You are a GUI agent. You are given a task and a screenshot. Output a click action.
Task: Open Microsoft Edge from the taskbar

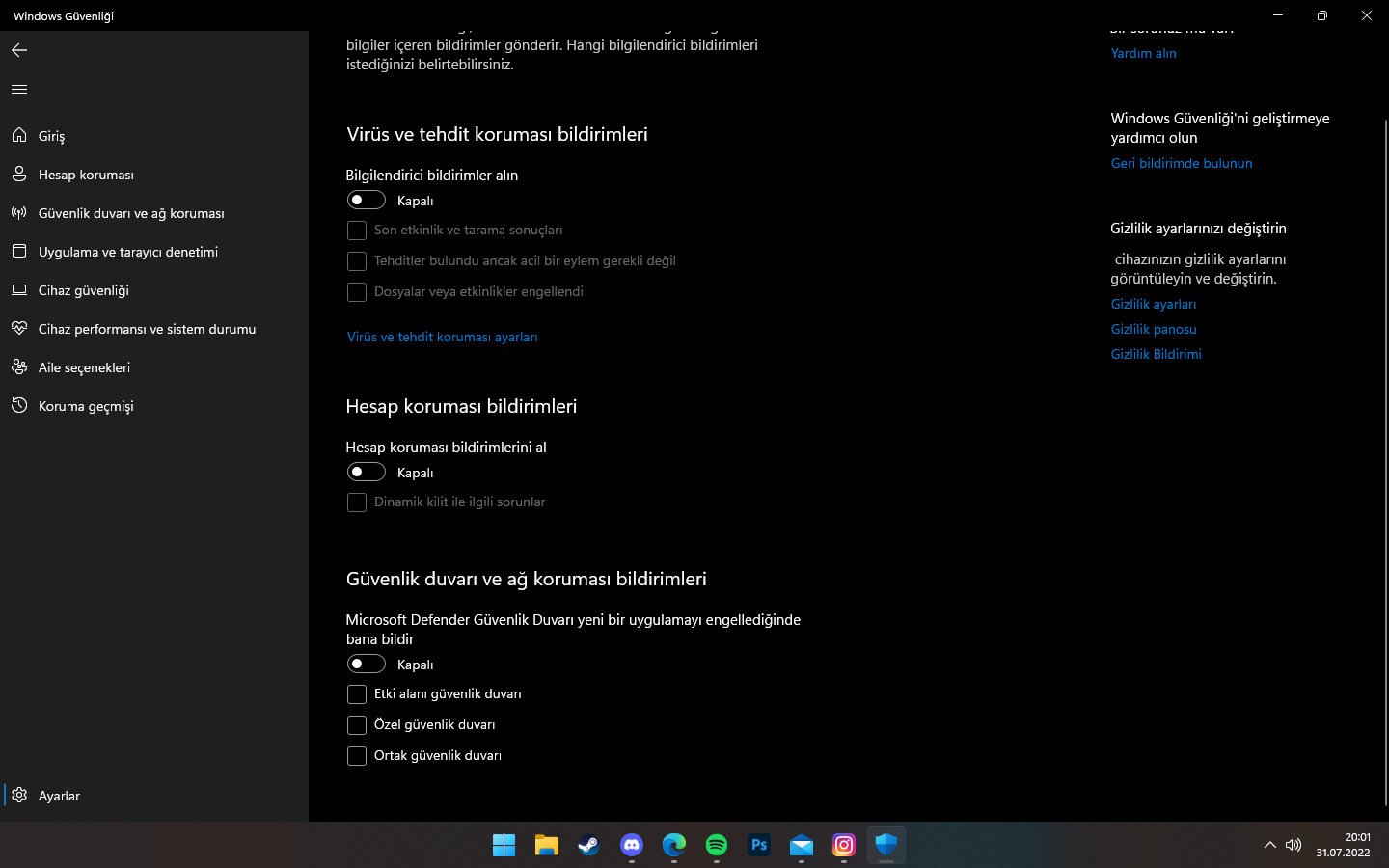[674, 845]
